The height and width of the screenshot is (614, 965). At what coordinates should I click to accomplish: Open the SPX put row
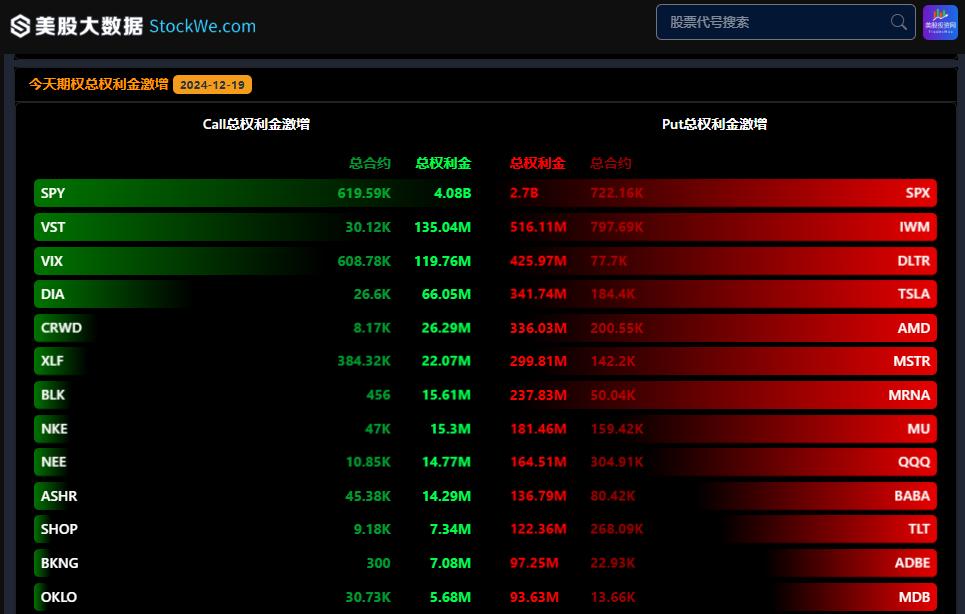pyautogui.click(x=723, y=193)
